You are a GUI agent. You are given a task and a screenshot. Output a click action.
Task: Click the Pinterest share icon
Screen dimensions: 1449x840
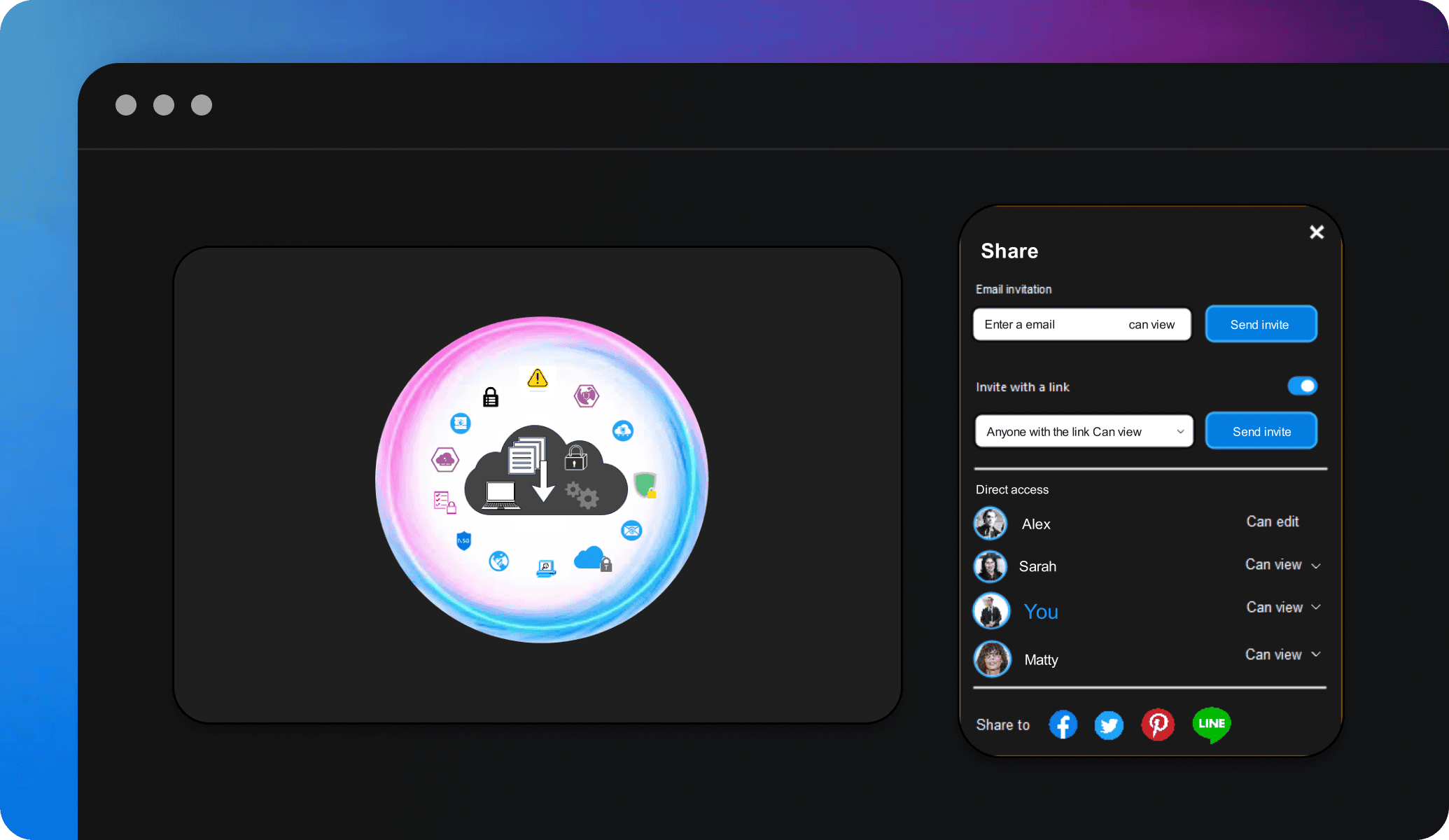1158,723
